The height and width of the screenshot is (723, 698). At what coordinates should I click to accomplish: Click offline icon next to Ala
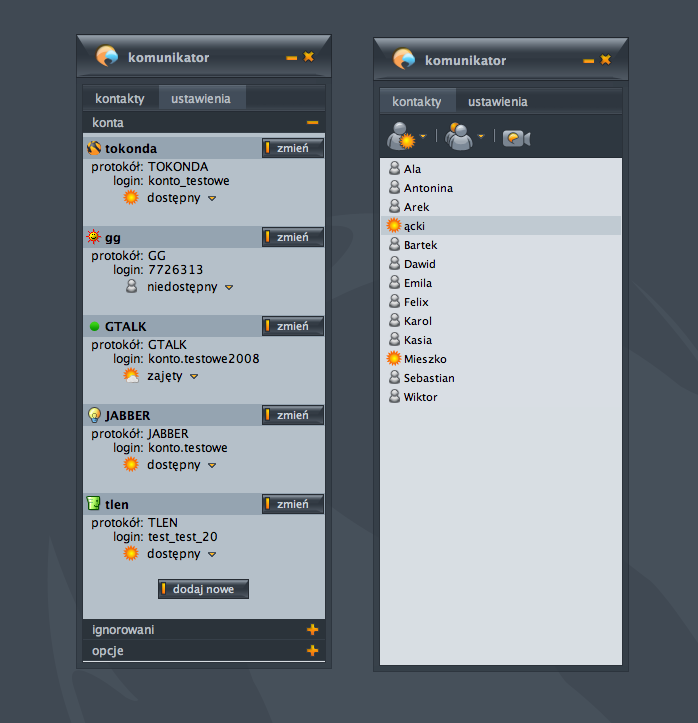(394, 168)
